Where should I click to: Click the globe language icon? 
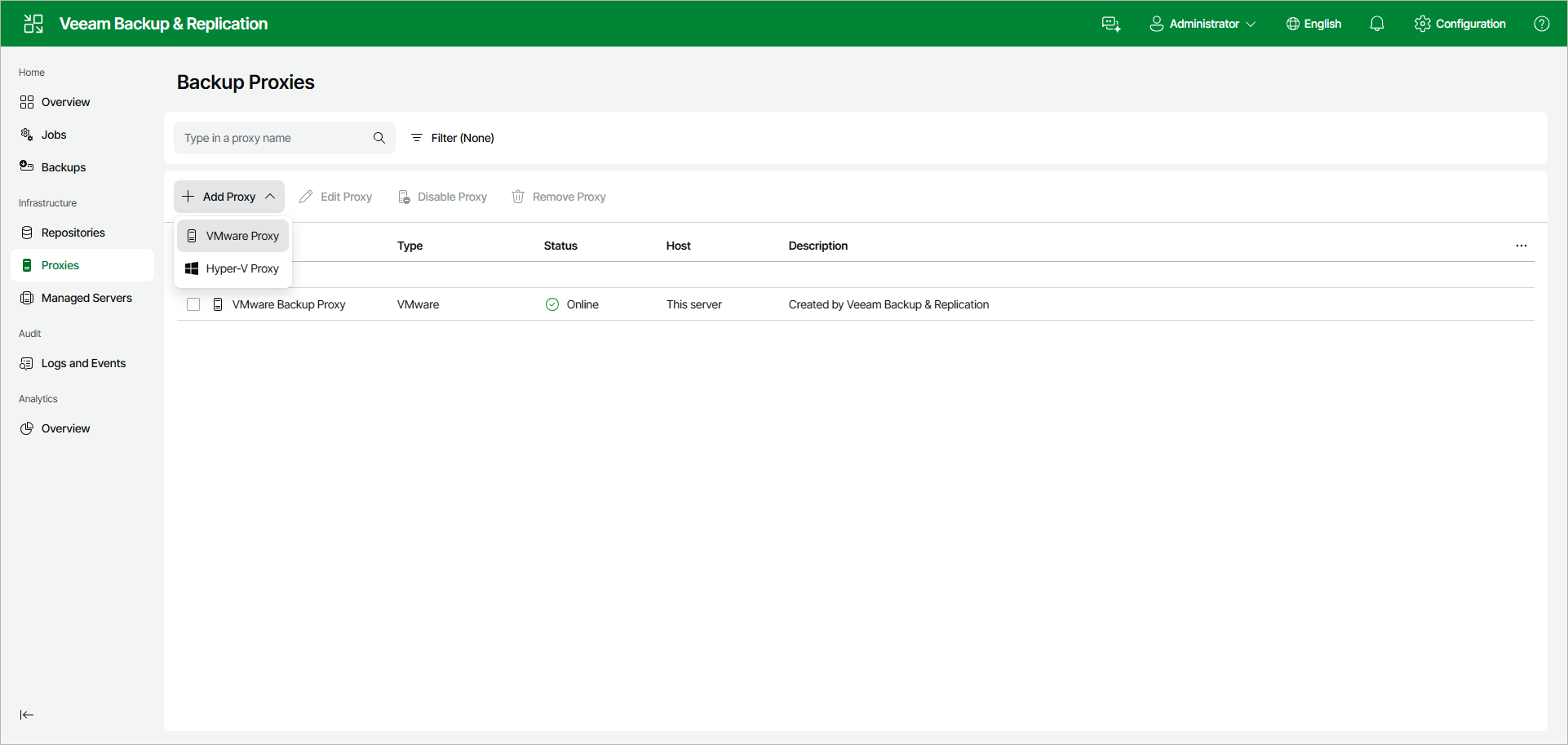coord(1293,24)
